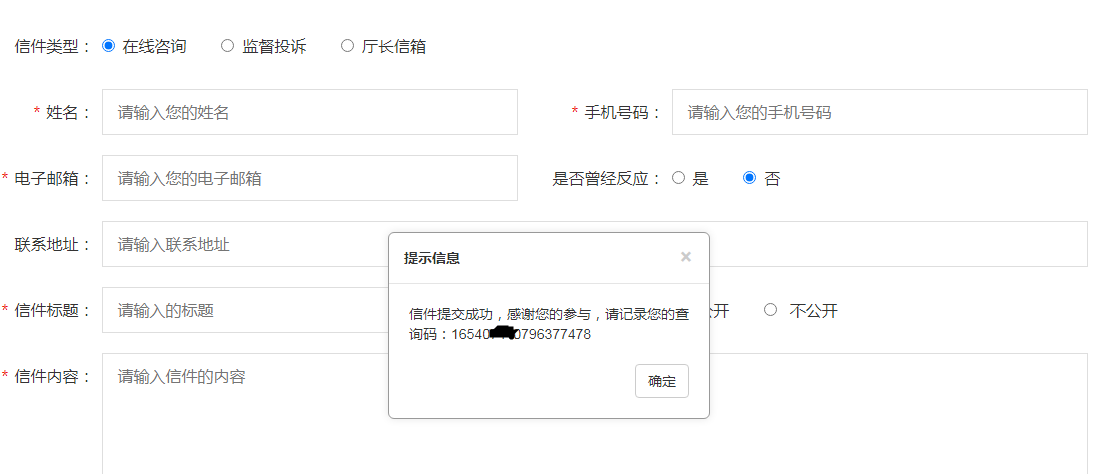Close the 提示信息 dialog with X
Viewport: 1093px width, 474px height.
(686, 257)
